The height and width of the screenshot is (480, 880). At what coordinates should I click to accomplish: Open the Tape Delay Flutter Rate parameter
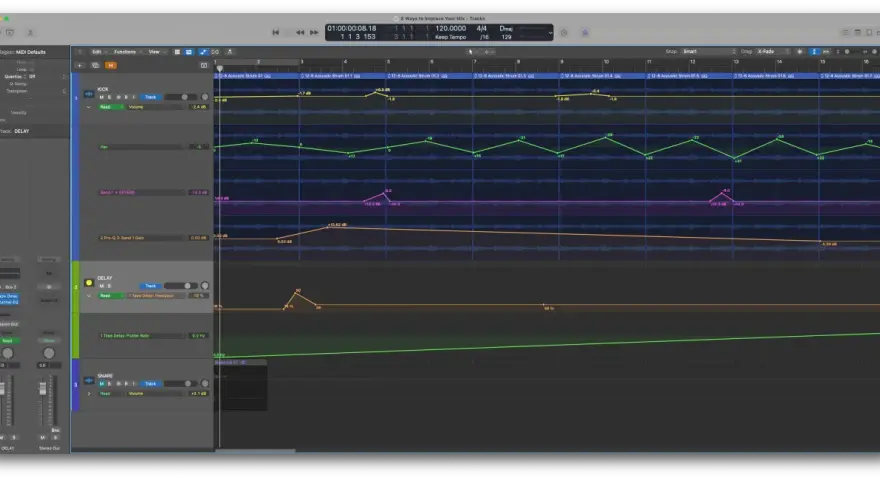tap(141, 336)
